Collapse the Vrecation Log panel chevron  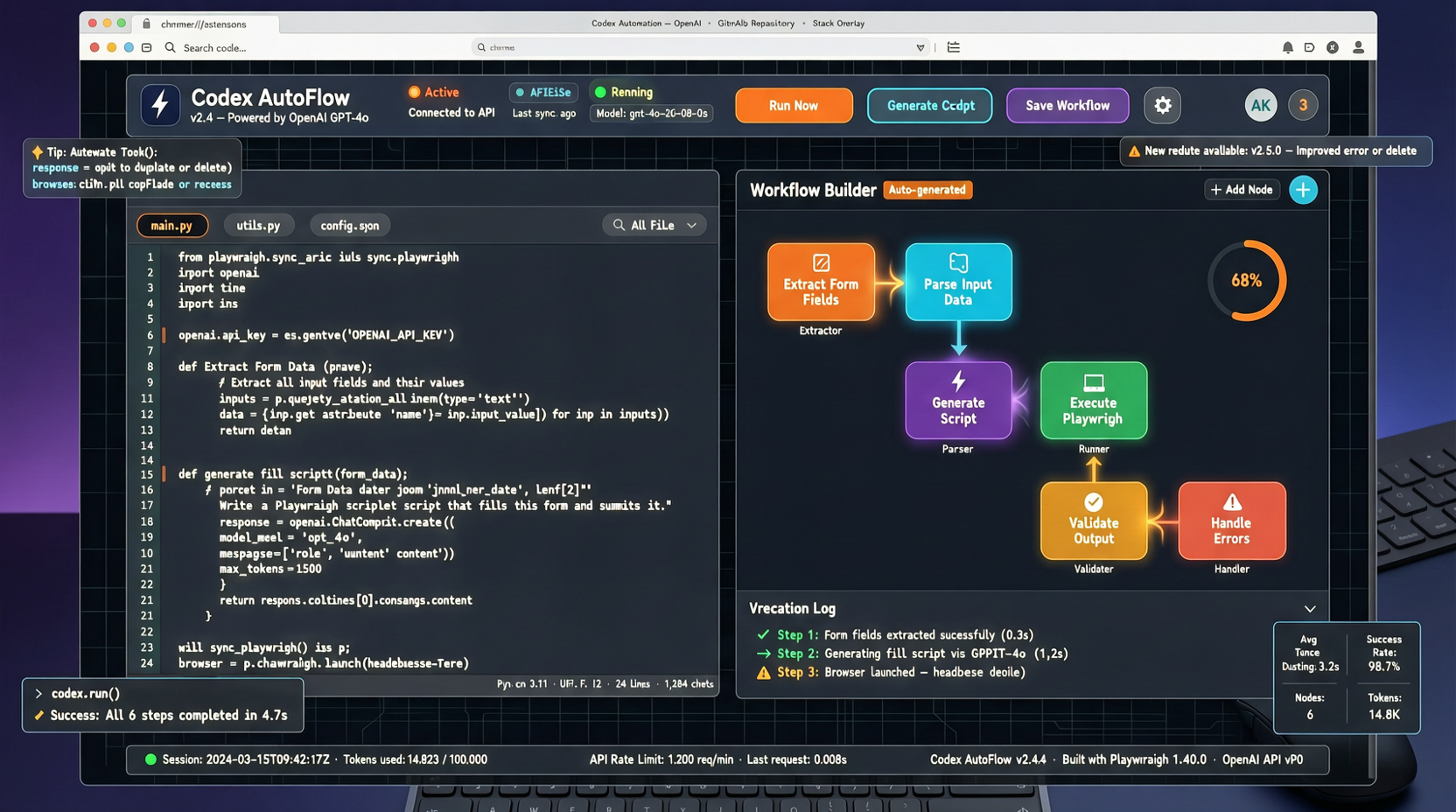tap(1310, 609)
